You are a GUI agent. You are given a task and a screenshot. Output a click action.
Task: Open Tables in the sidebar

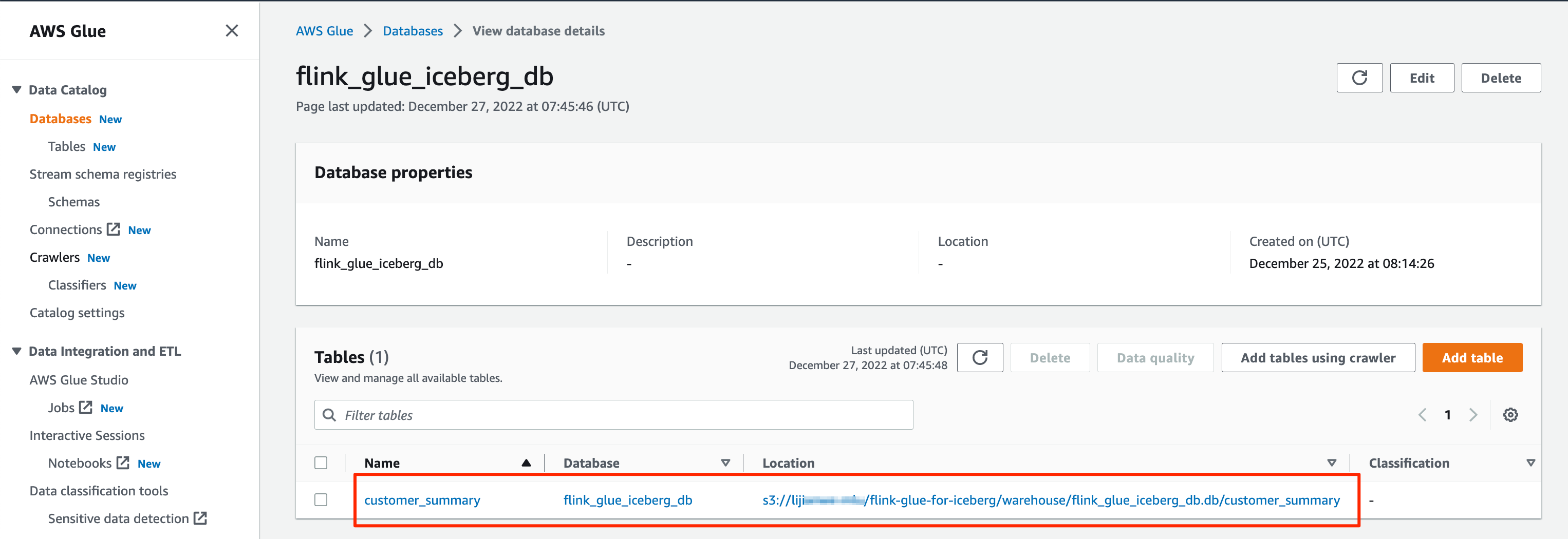coord(66,147)
